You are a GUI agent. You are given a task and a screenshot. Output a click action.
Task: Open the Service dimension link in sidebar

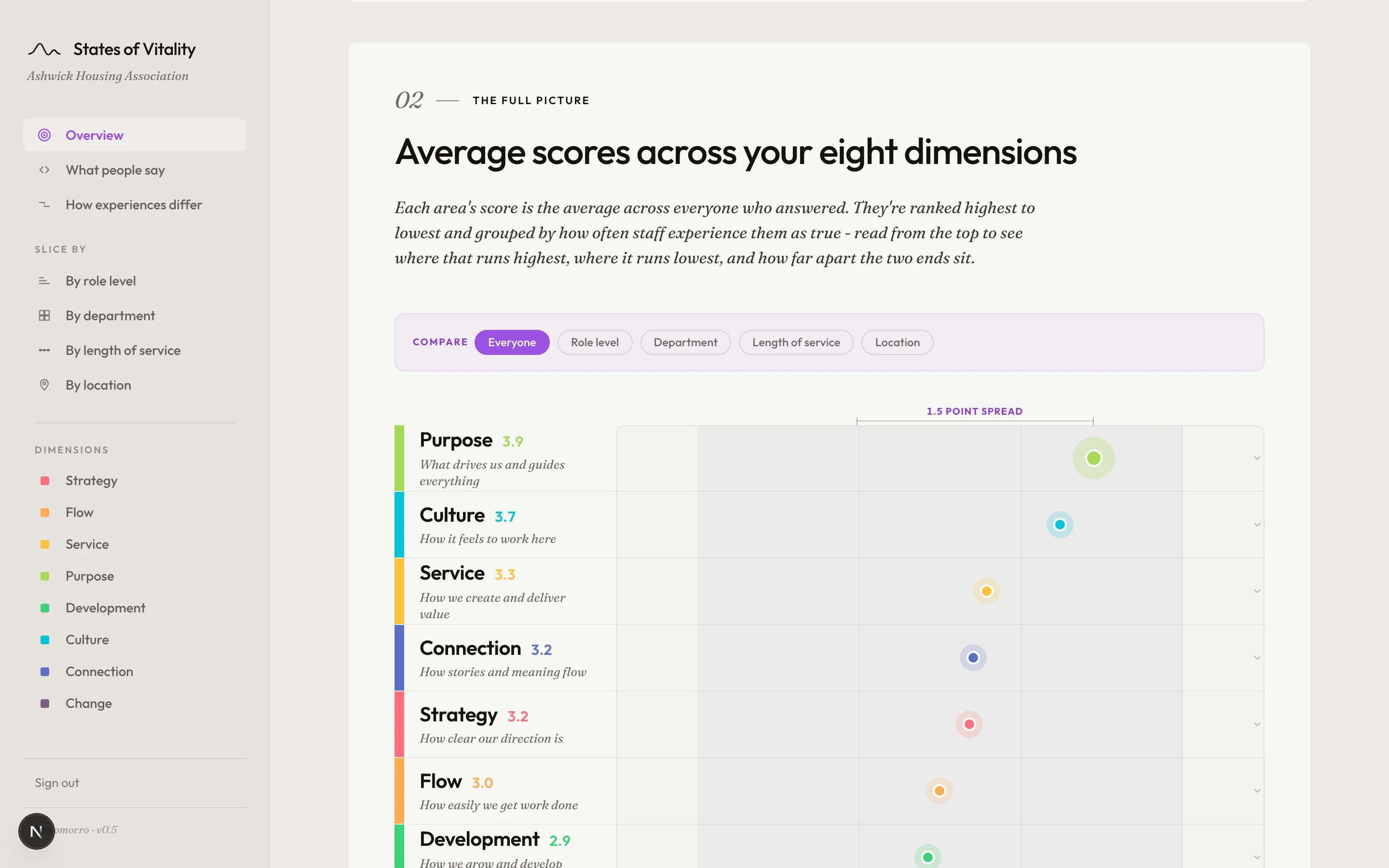(x=87, y=544)
